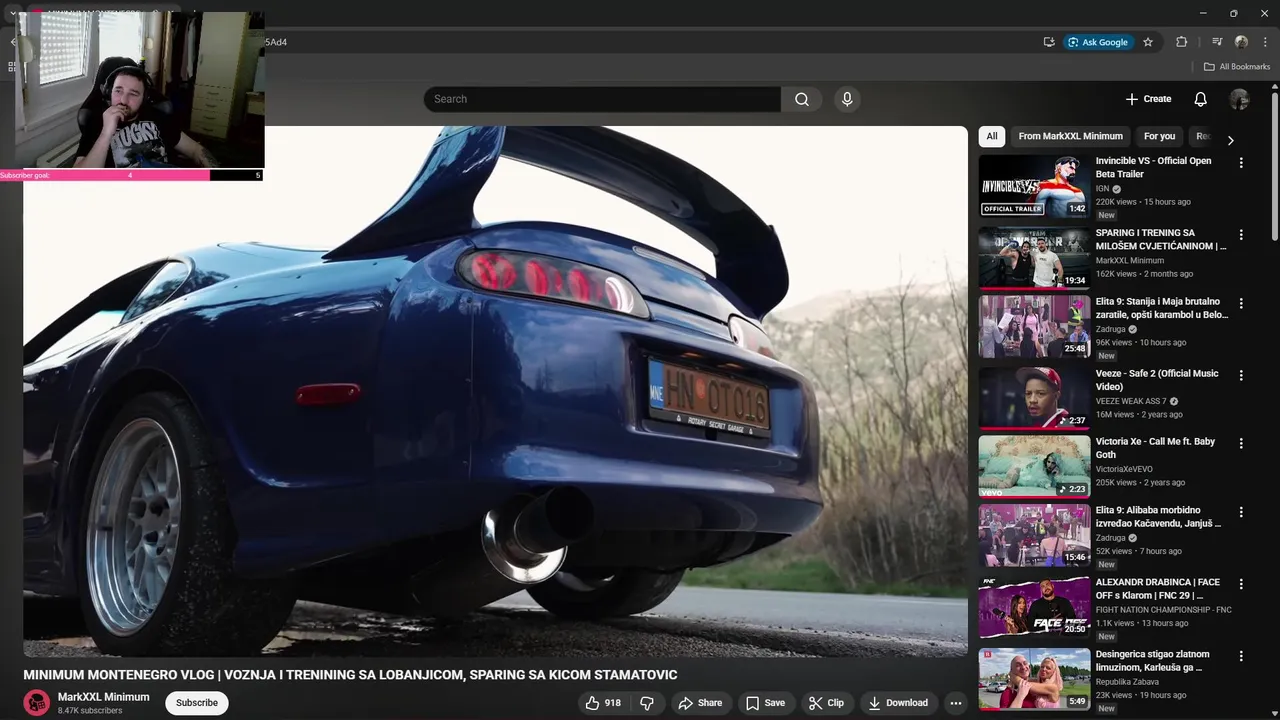The image size is (1280, 720).
Task: Open Victoria Xe - Call Me thumbnail
Action: tap(1034, 466)
